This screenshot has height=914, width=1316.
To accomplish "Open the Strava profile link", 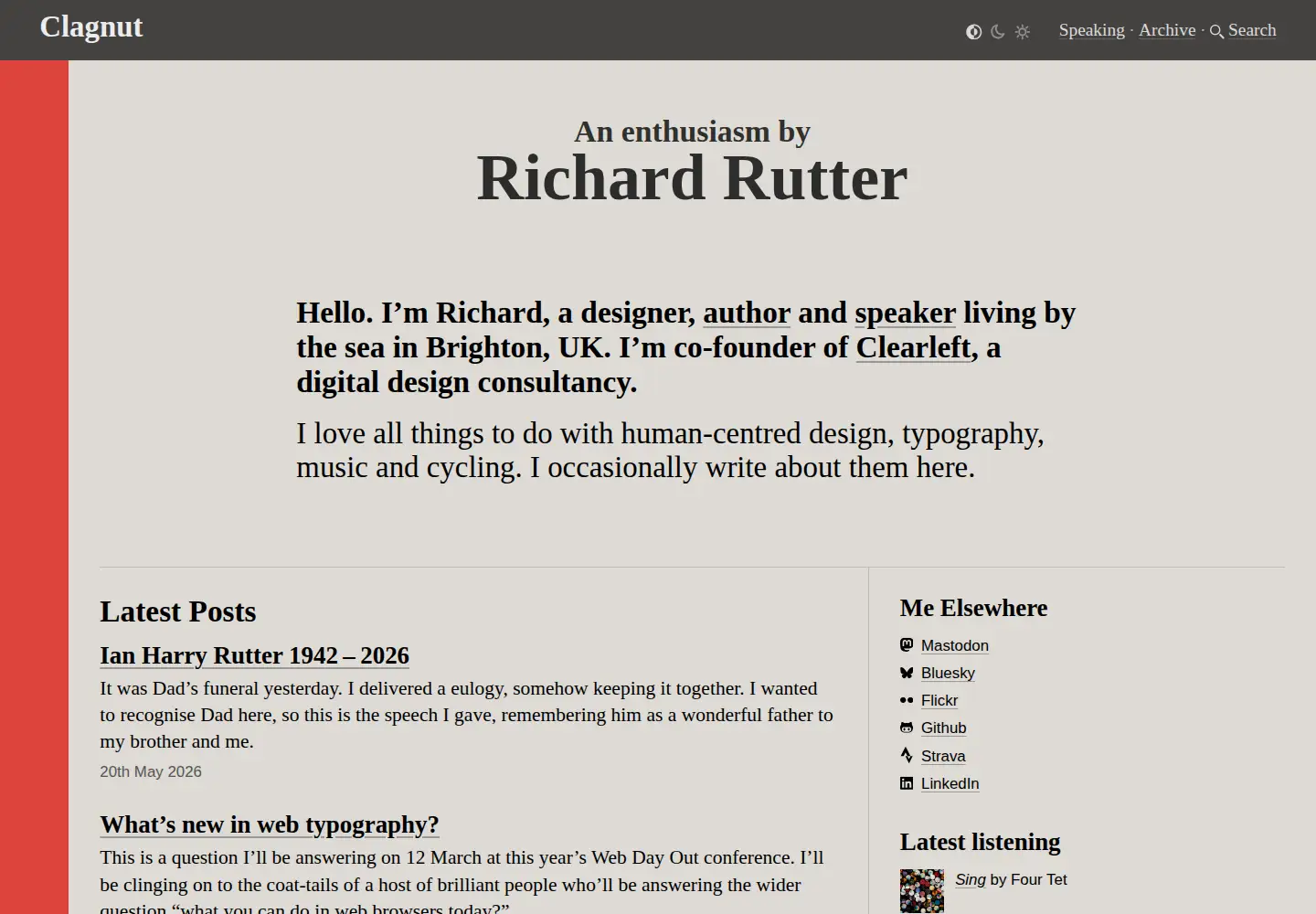I will (943, 756).
